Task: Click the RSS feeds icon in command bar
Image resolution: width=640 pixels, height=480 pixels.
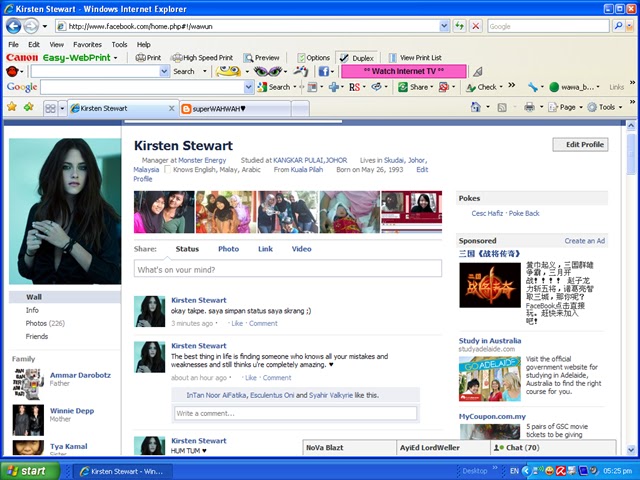Action: pyautogui.click(x=502, y=107)
